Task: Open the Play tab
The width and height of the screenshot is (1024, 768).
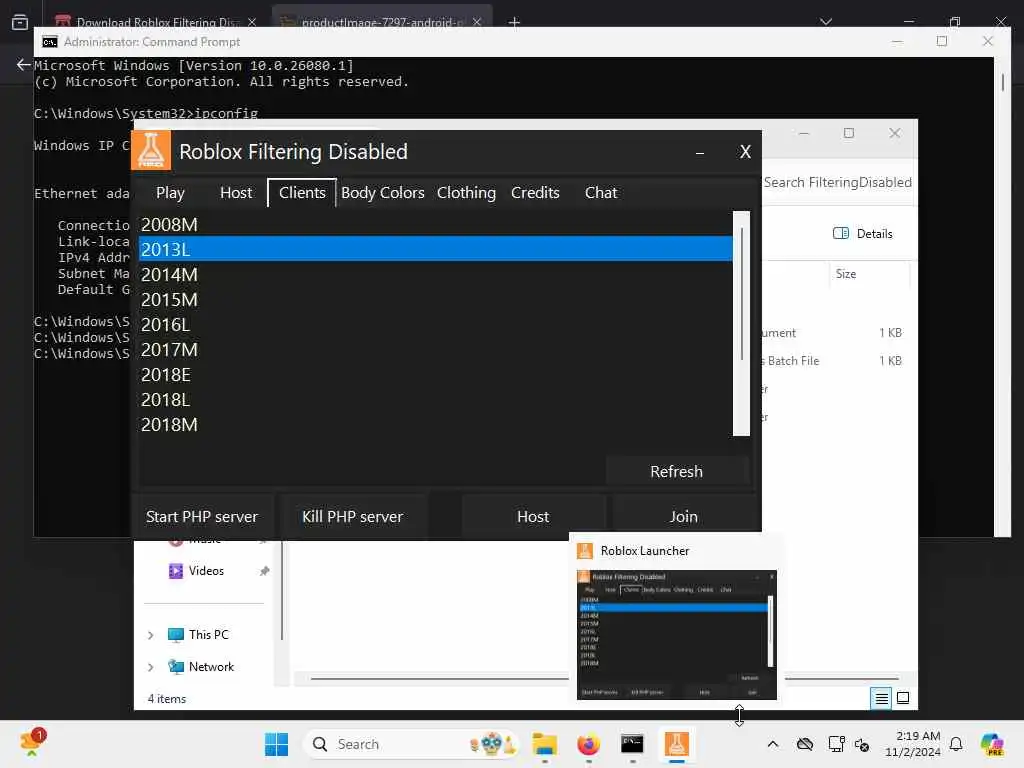Action: (x=170, y=193)
